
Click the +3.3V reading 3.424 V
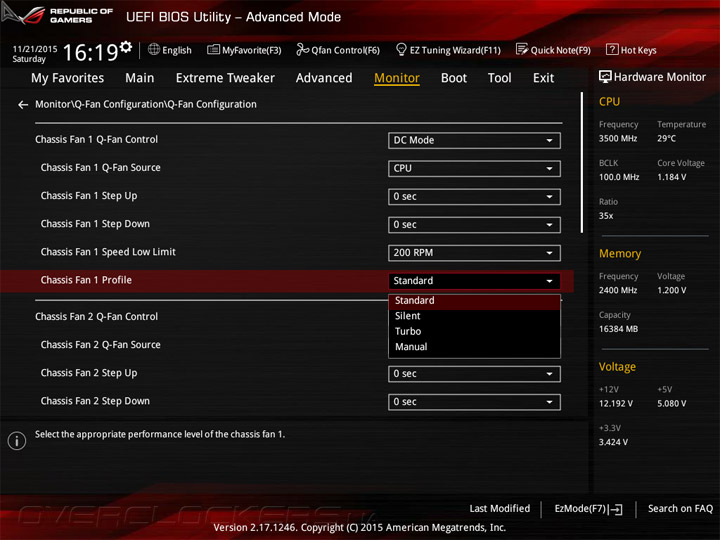[613, 442]
